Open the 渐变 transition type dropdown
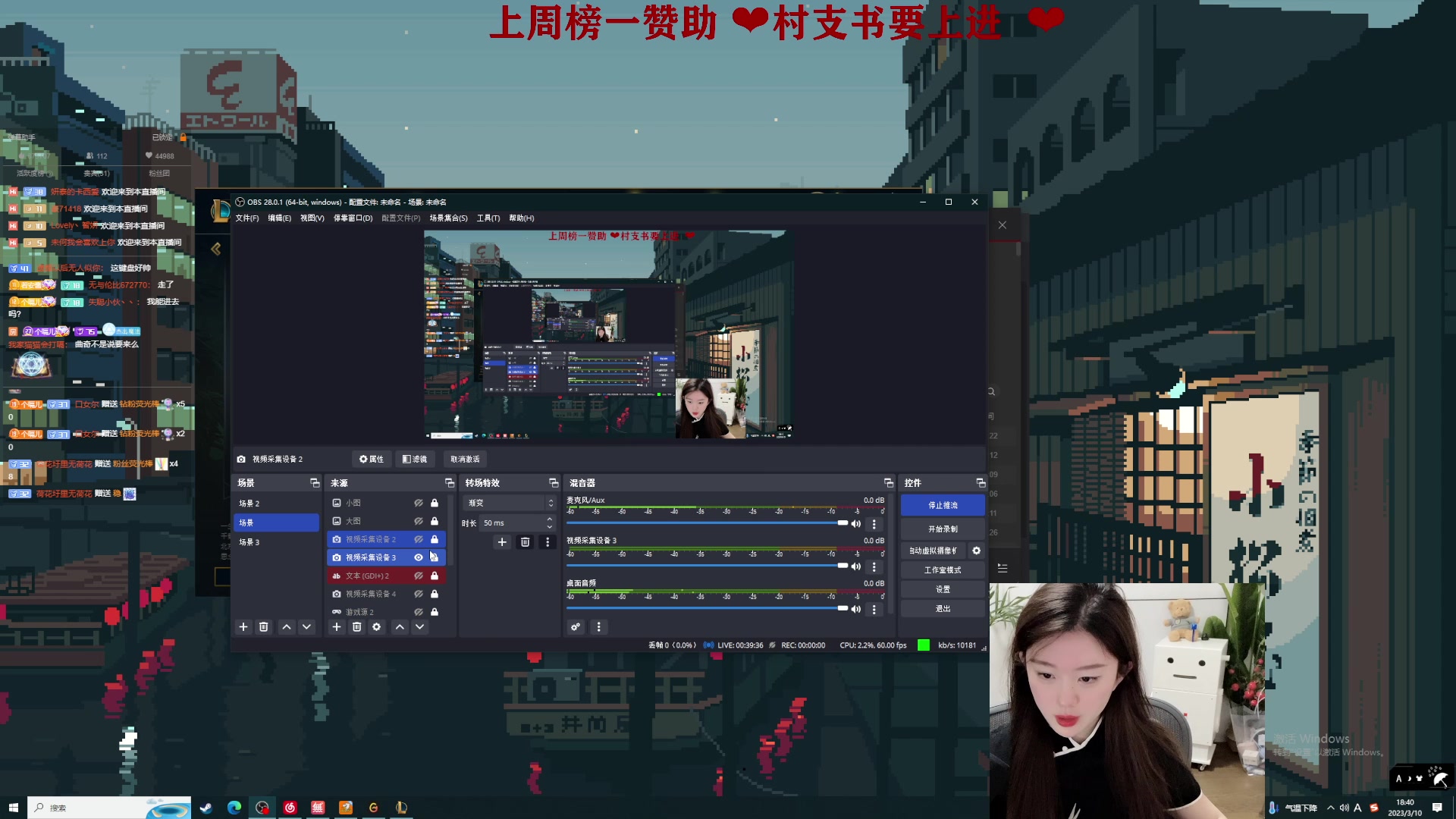 510,503
